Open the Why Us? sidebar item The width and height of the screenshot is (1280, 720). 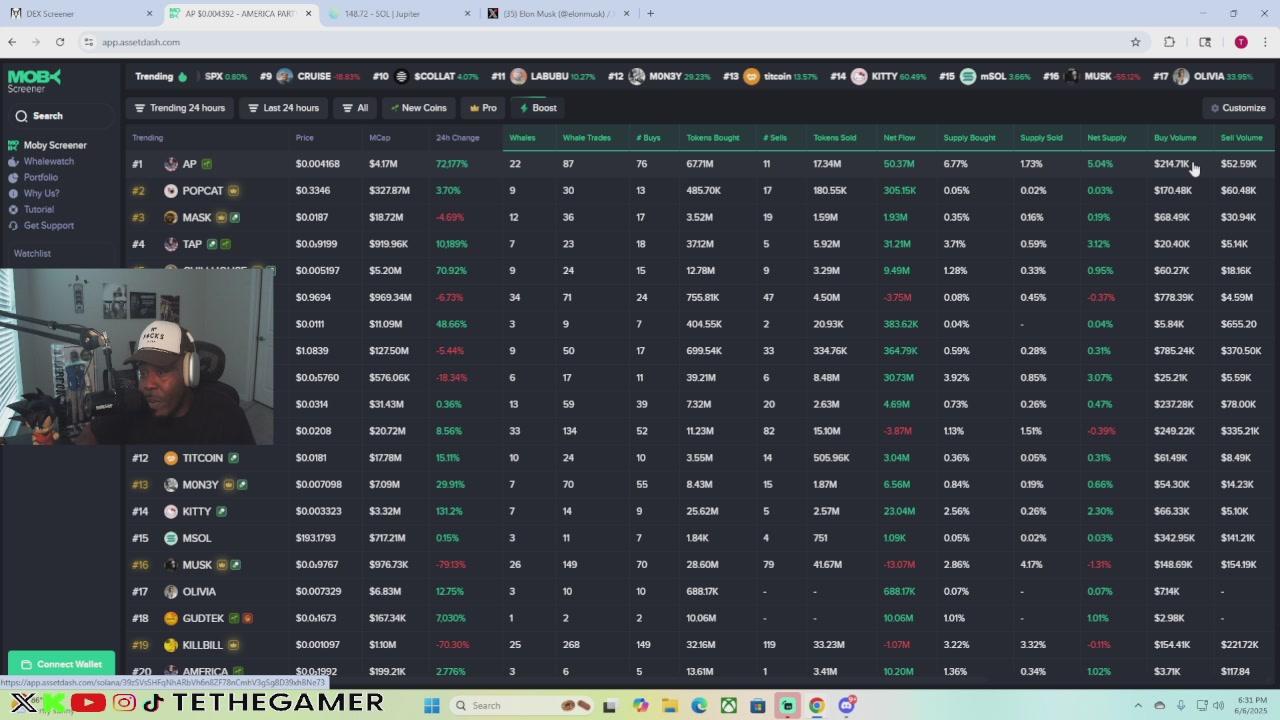pyautogui.click(x=35, y=193)
